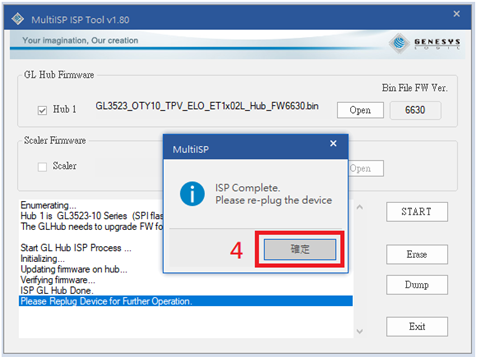This screenshot has width=477, height=360.
Task: Click the blue information icon in dialog
Action: point(192,194)
